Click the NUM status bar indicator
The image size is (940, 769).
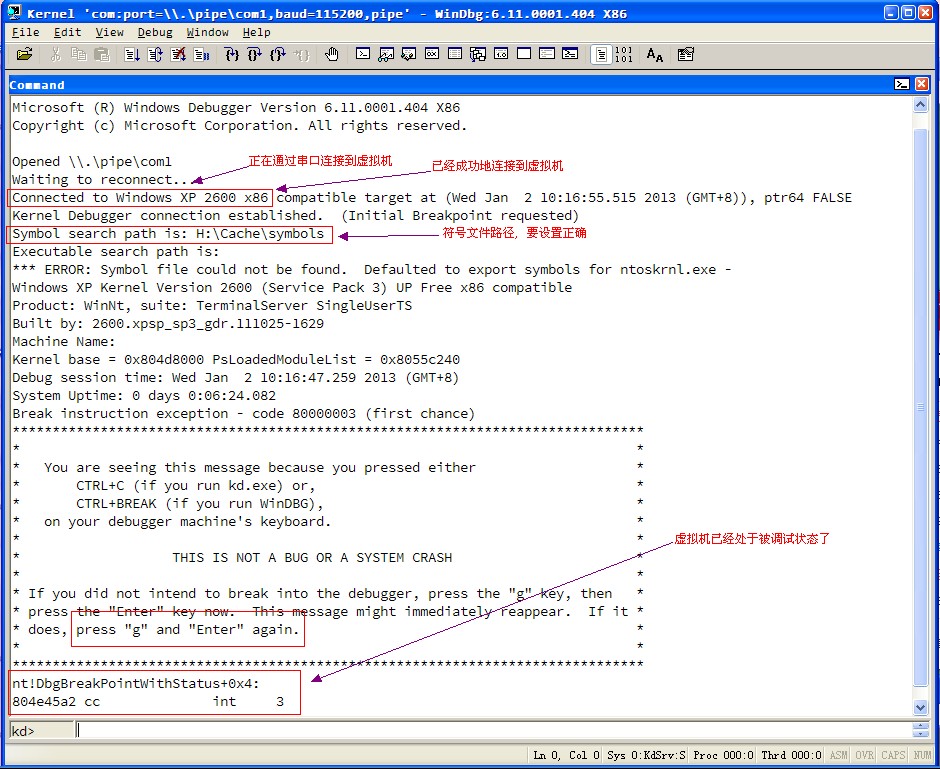[922, 755]
